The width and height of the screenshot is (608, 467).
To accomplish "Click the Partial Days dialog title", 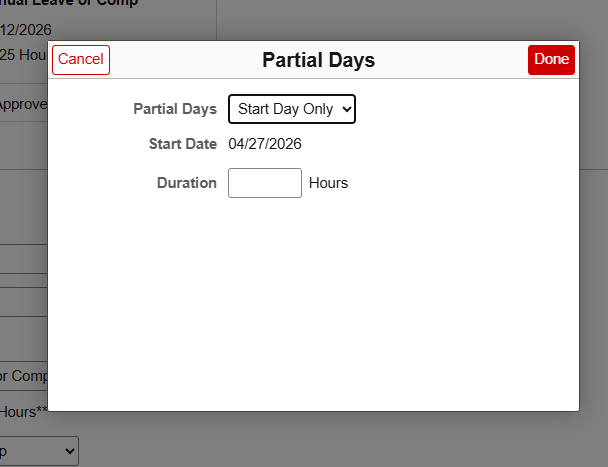I will 318,60.
